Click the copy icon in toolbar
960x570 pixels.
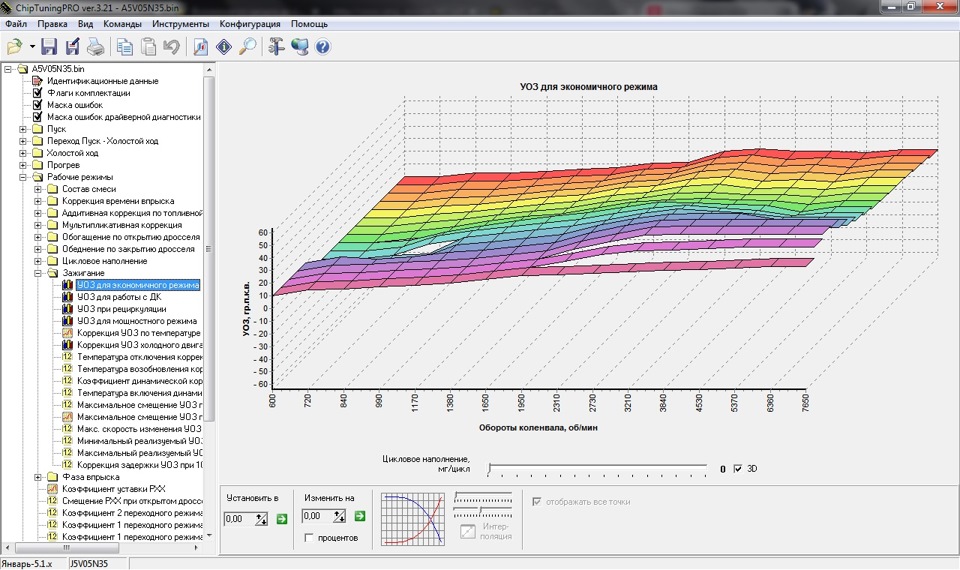[x=125, y=46]
